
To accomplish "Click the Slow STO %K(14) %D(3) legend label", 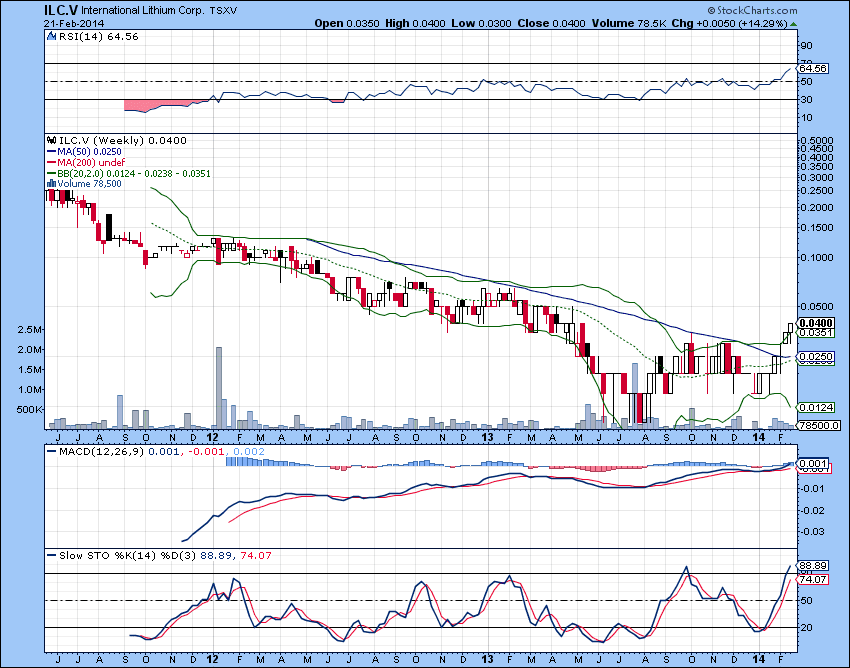I will 127,556.
